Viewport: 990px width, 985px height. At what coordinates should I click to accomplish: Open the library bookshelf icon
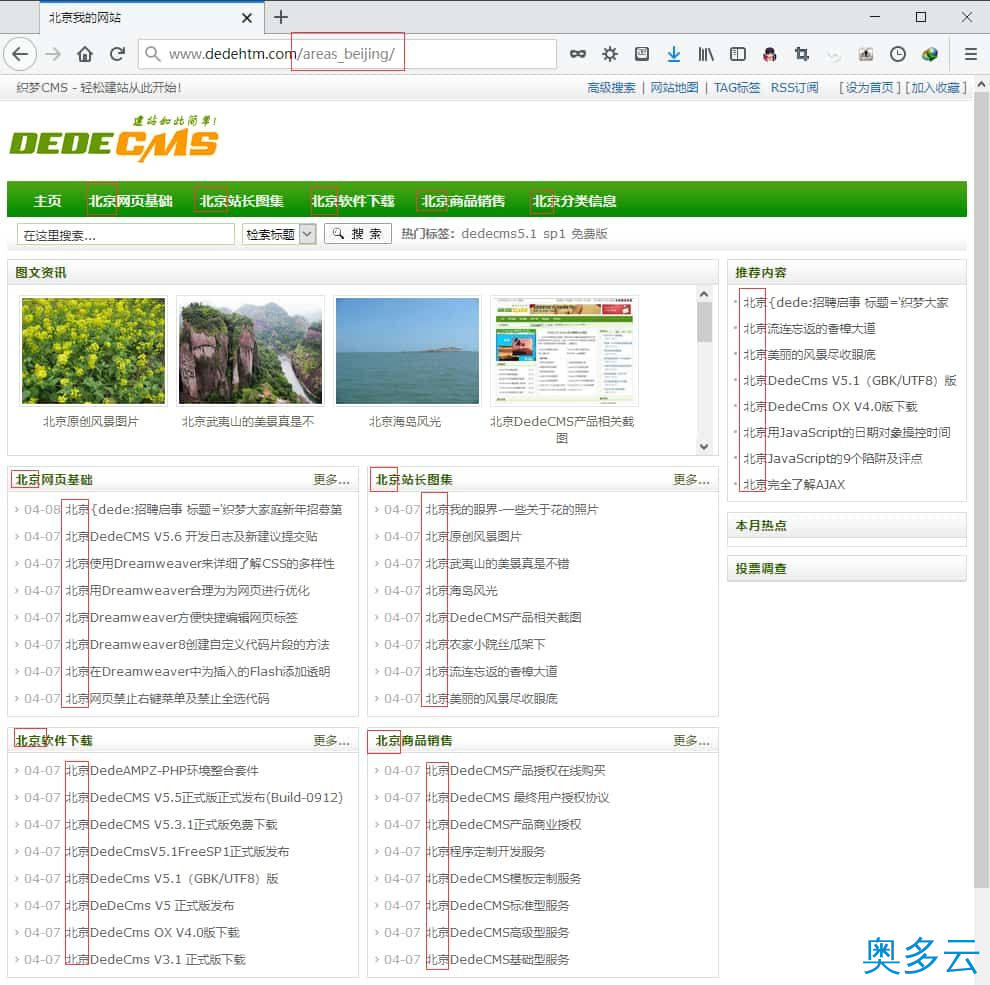point(706,54)
